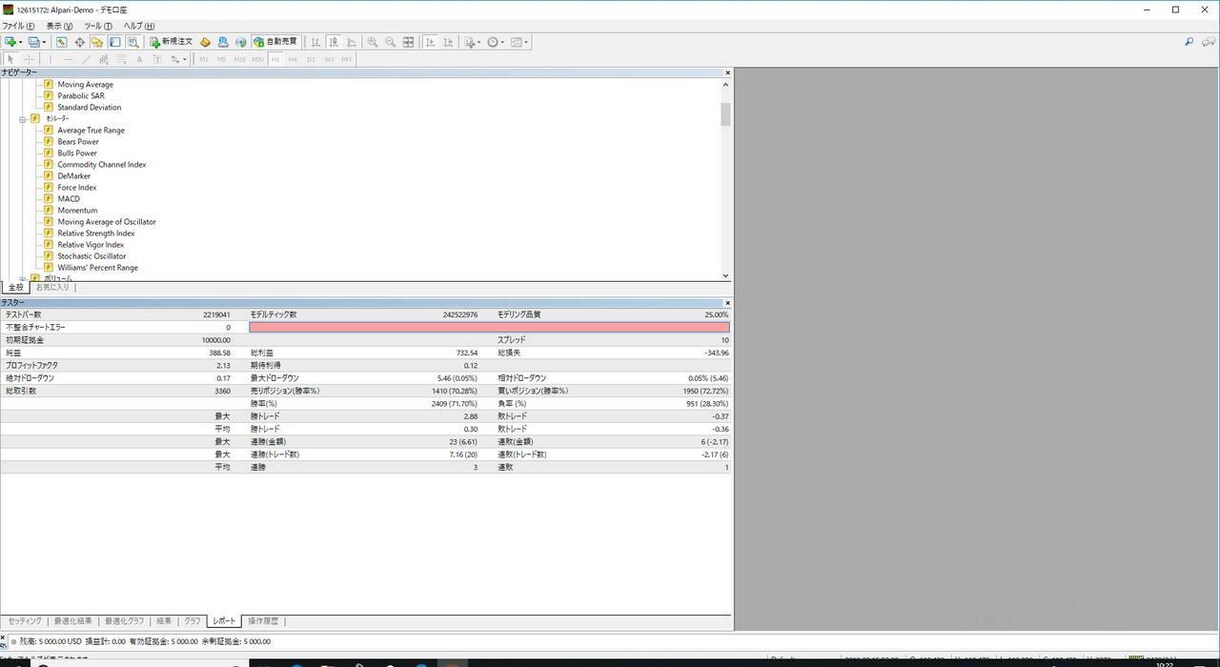Open the arrows objects dropdown arrow
1220x667 pixels.
click(185, 60)
